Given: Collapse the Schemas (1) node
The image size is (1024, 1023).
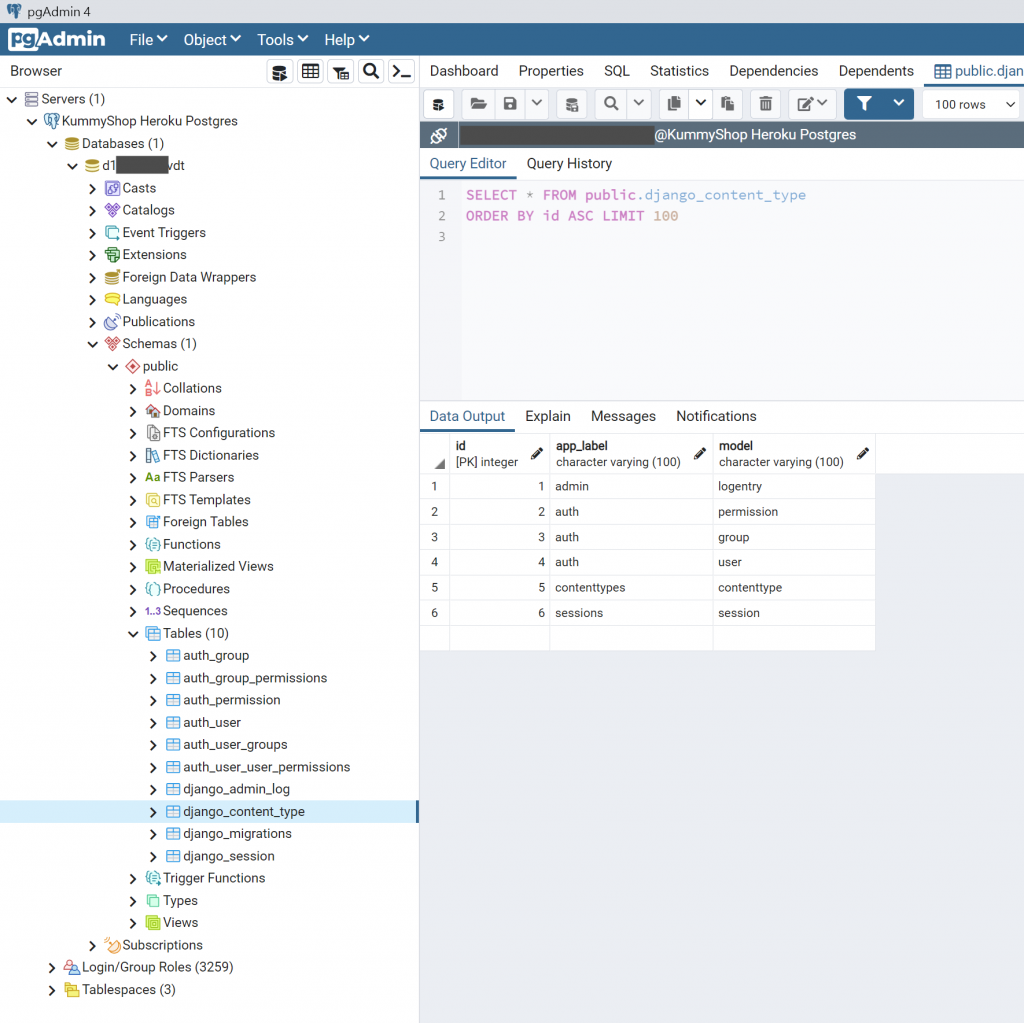Looking at the screenshot, I should pyautogui.click(x=93, y=344).
